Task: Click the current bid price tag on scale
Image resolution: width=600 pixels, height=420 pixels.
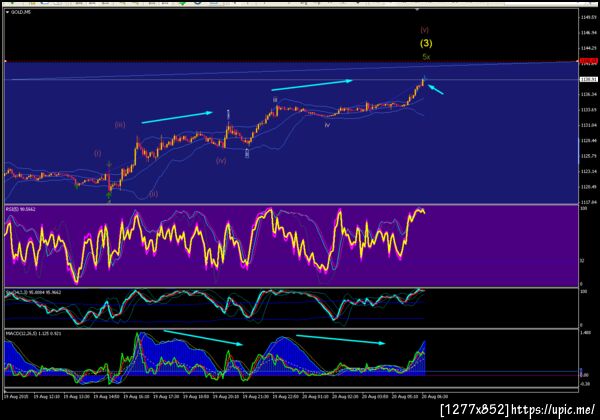Action: 589,79
